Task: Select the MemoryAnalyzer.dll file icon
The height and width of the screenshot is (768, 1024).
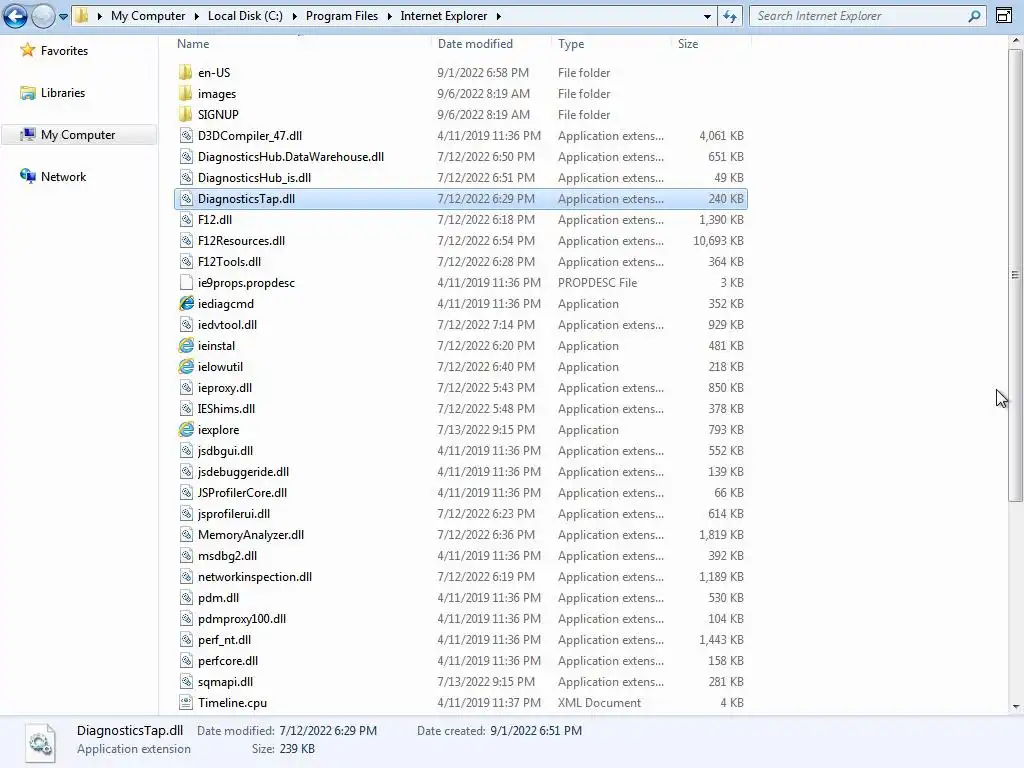Action: click(186, 535)
